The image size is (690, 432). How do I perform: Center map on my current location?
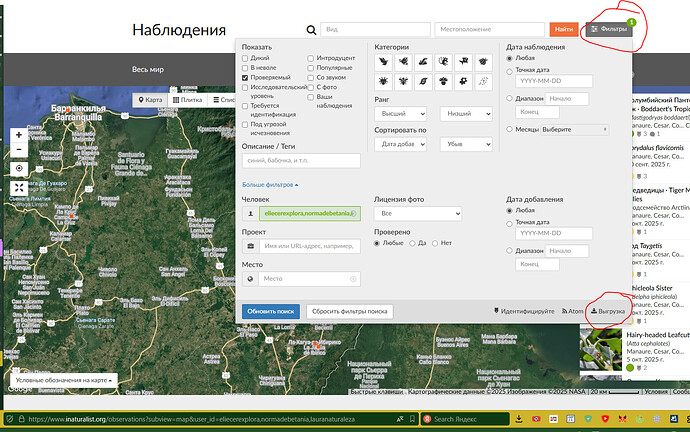(19, 168)
